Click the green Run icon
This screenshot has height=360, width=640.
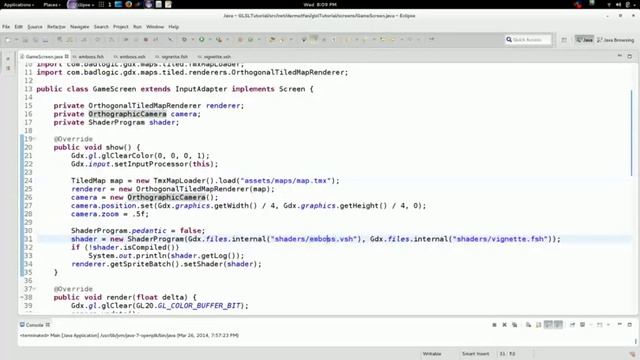point(202,40)
